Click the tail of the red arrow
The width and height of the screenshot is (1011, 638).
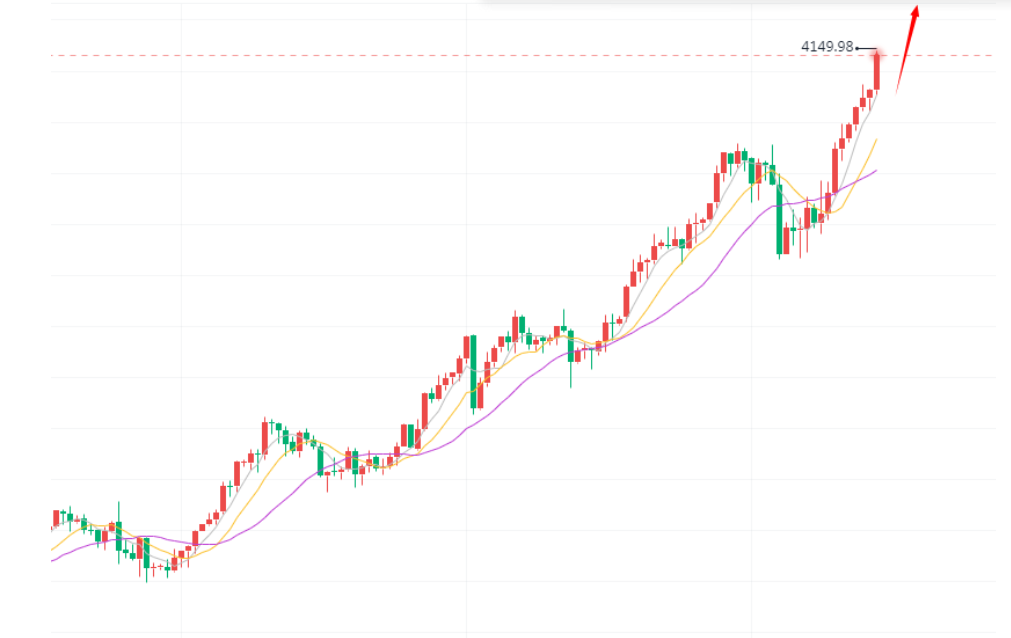896,93
